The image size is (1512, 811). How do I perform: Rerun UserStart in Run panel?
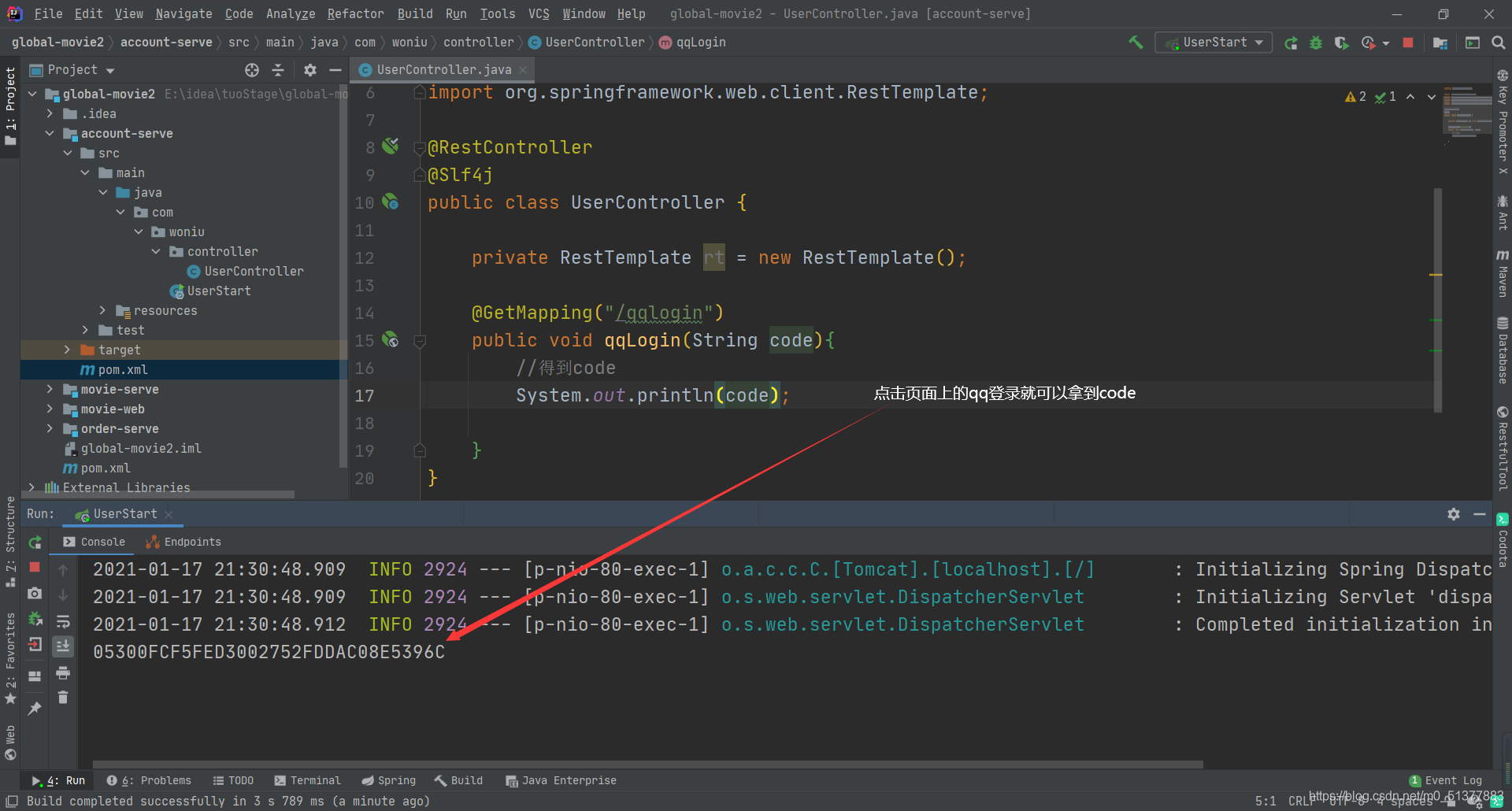coord(35,543)
